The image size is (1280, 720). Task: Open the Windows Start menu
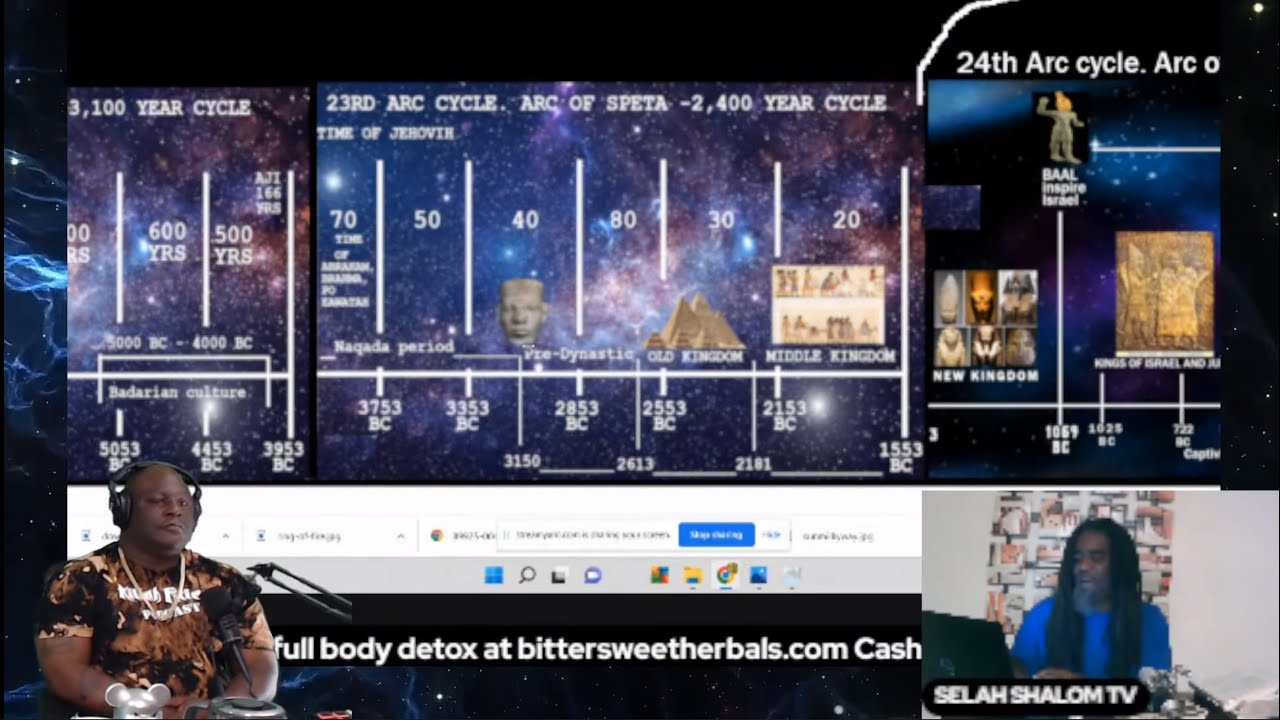(494, 575)
